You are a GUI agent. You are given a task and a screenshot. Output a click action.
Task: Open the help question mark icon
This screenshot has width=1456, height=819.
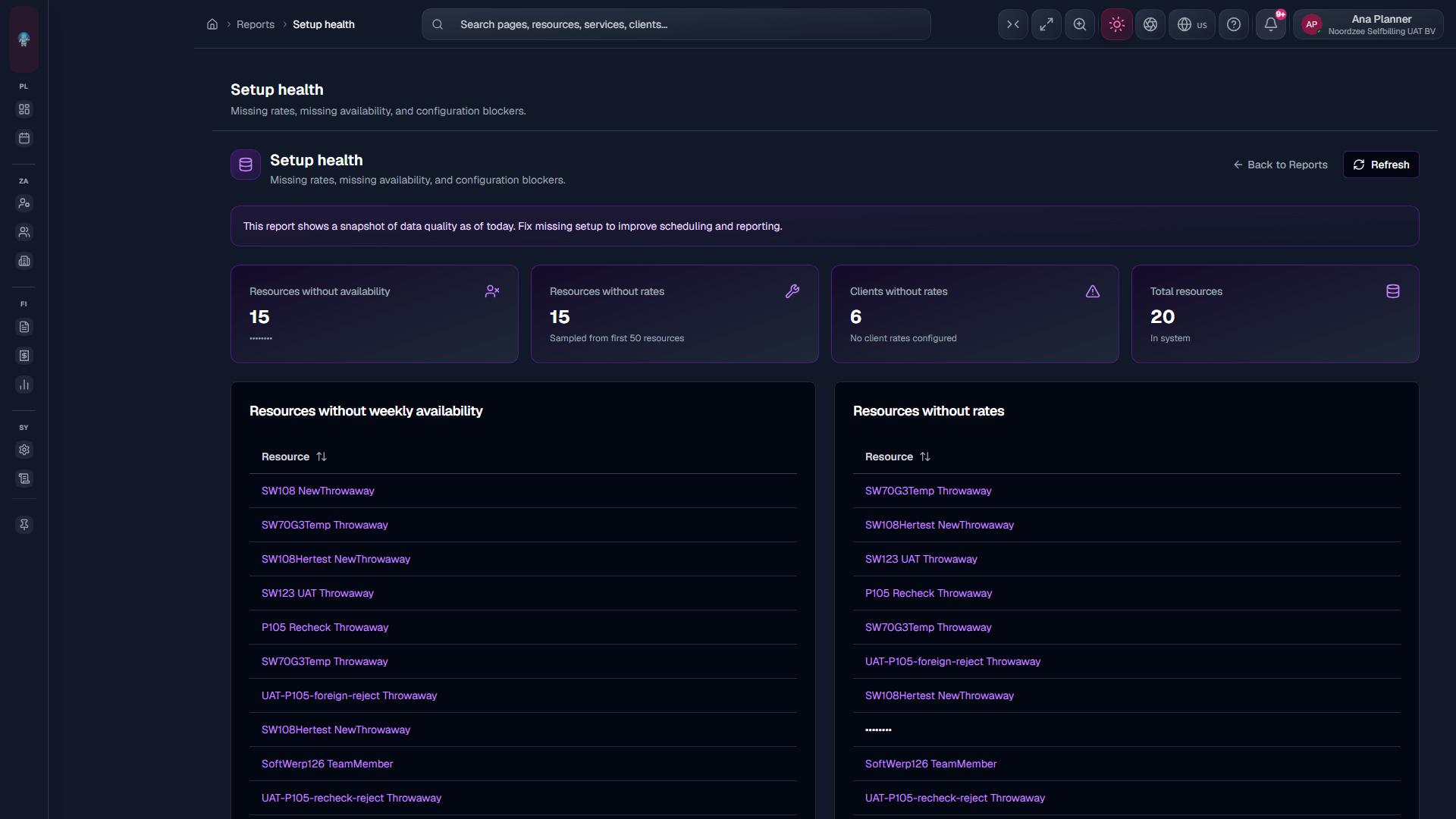1234,24
